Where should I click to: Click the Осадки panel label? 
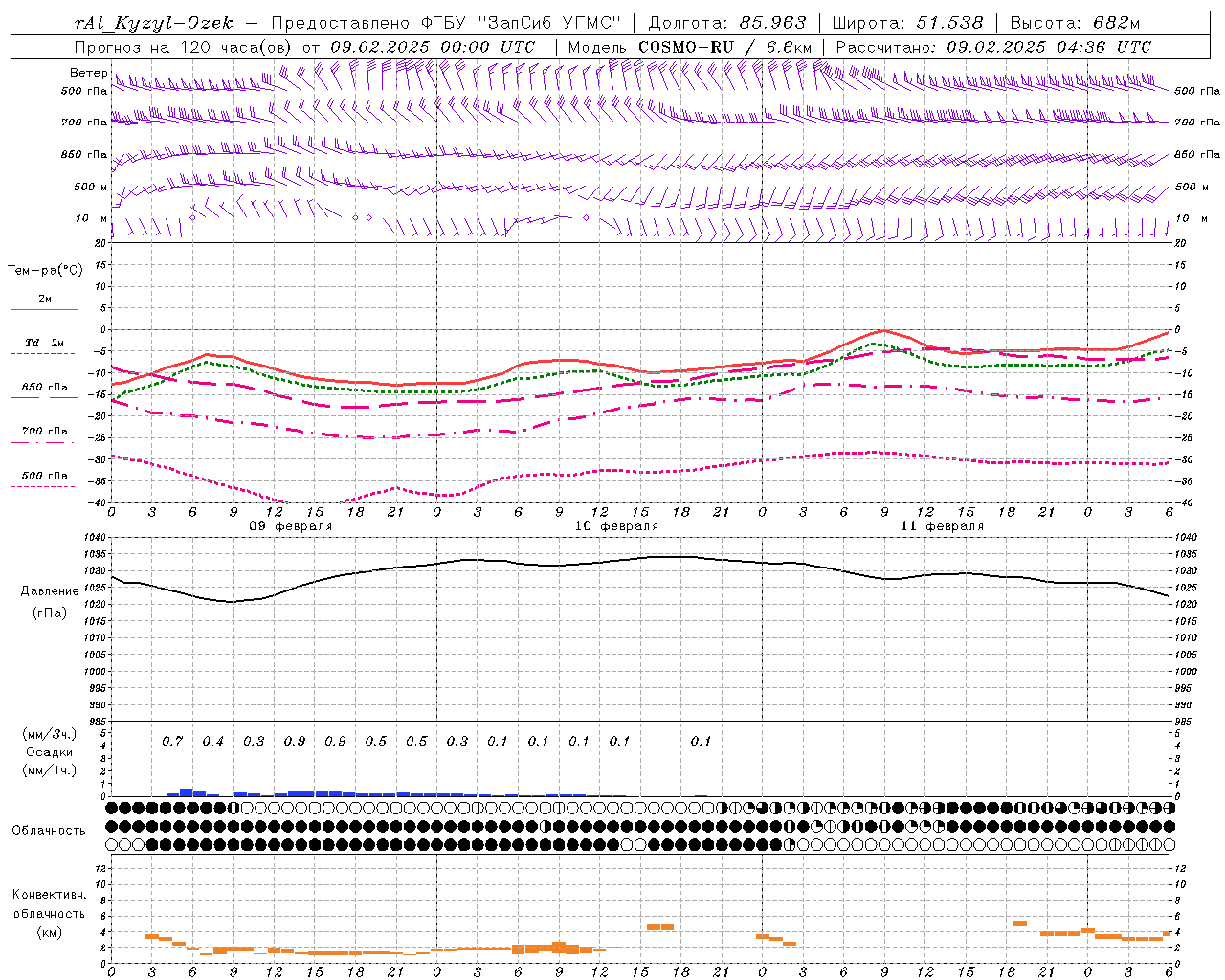click(x=49, y=753)
